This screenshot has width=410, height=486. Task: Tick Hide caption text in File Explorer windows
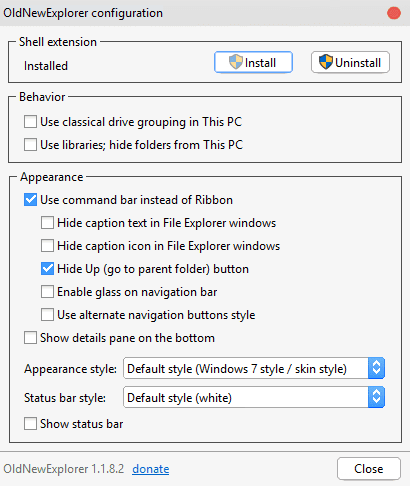pyautogui.click(x=47, y=223)
